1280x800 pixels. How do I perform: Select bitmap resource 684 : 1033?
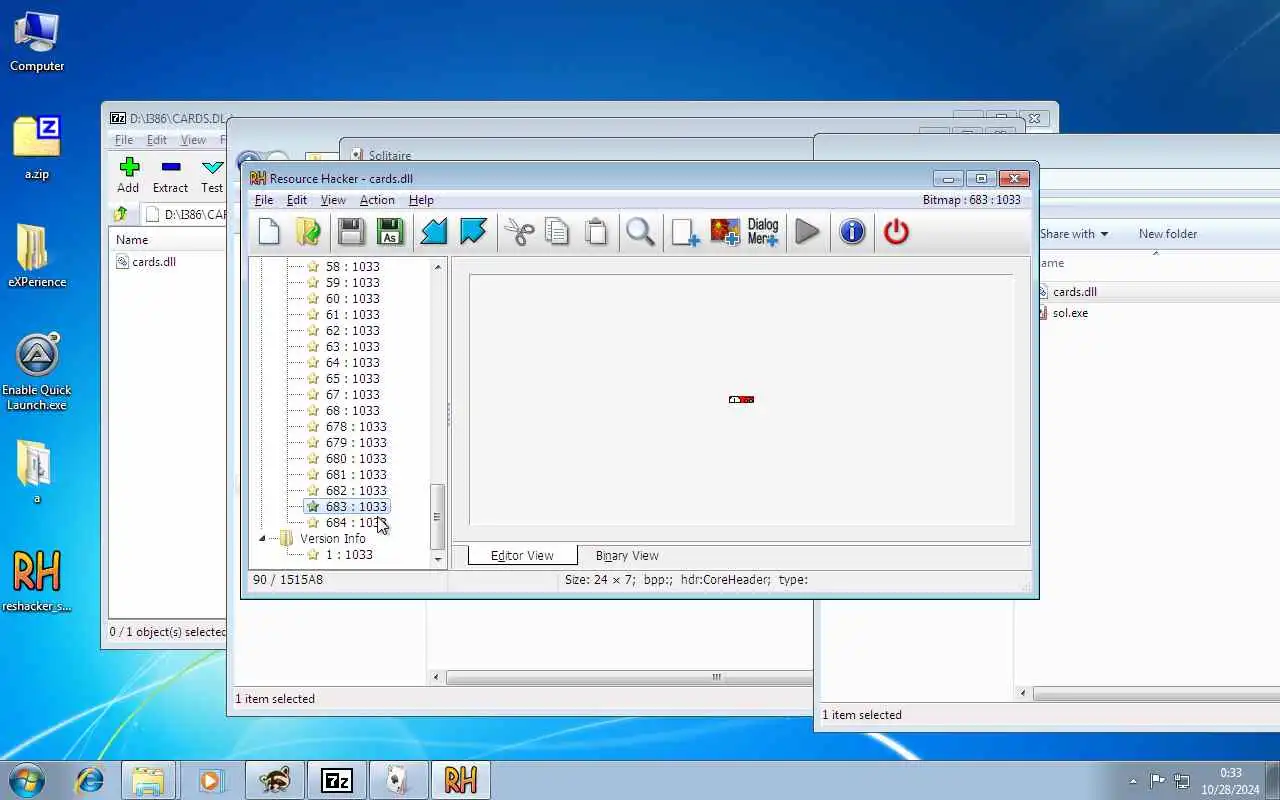coord(356,523)
